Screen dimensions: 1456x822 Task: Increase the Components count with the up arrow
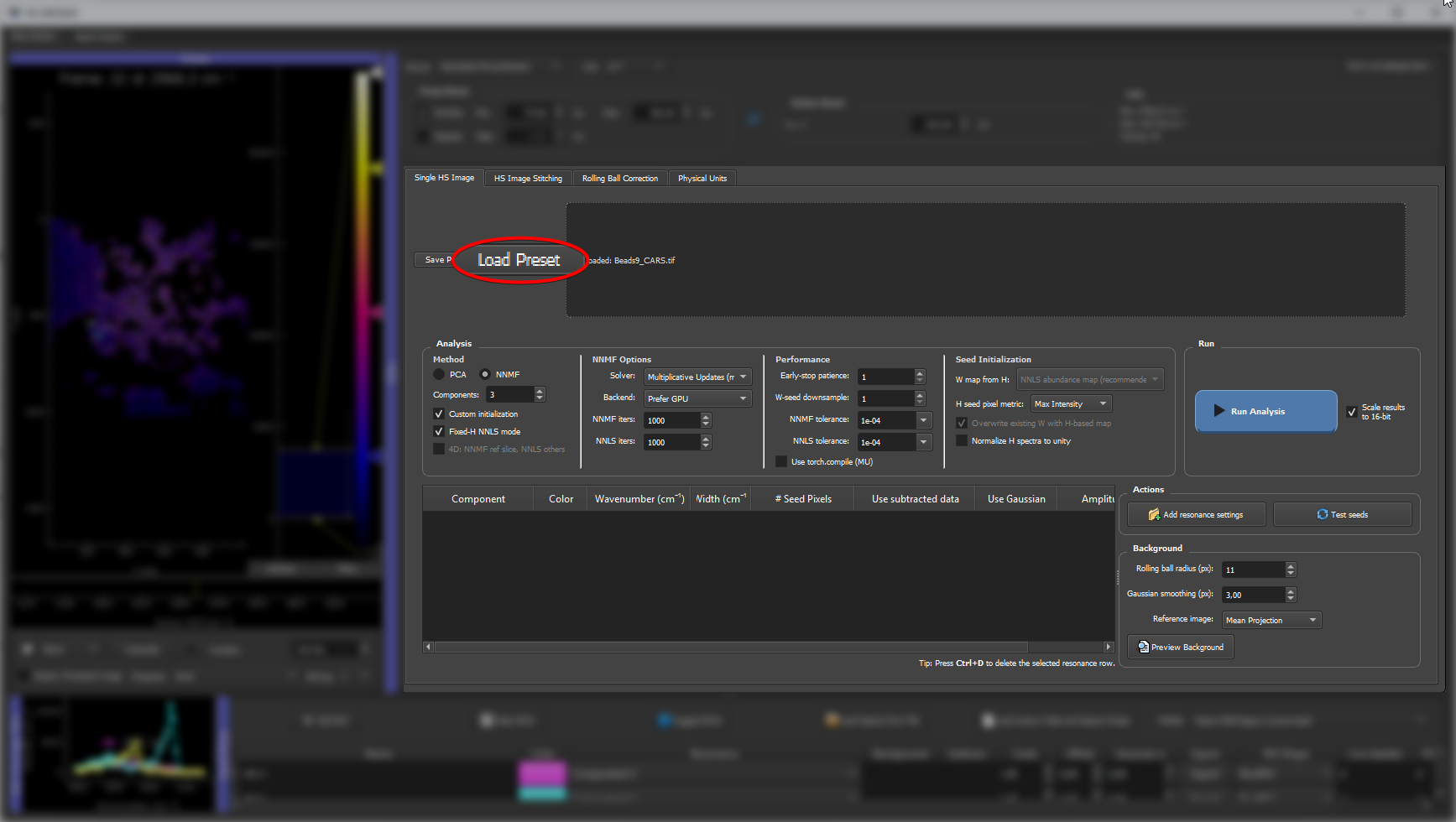tap(540, 391)
